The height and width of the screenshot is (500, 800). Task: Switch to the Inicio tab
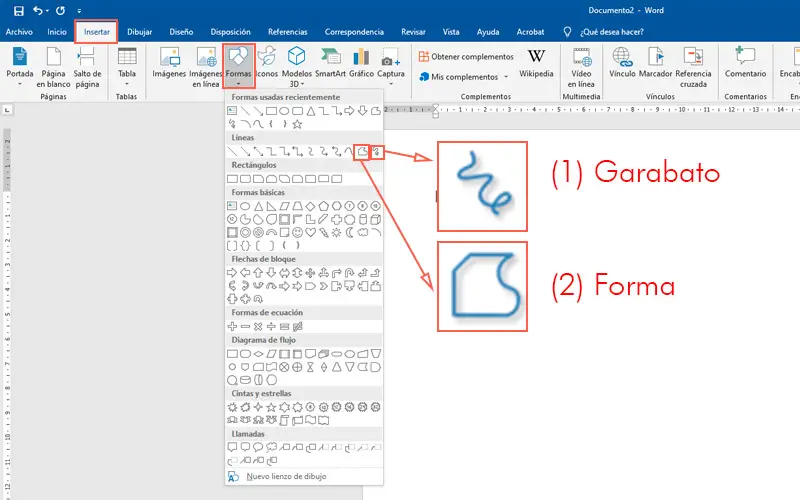(57, 32)
